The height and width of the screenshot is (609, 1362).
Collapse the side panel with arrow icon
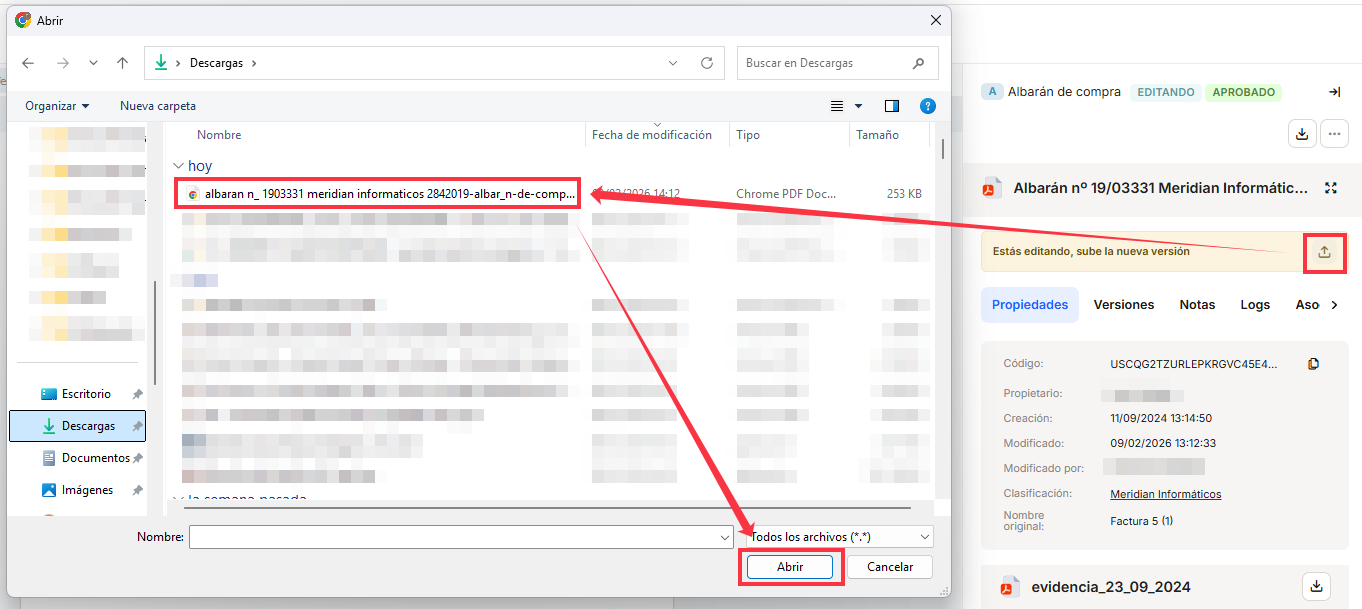1334,92
